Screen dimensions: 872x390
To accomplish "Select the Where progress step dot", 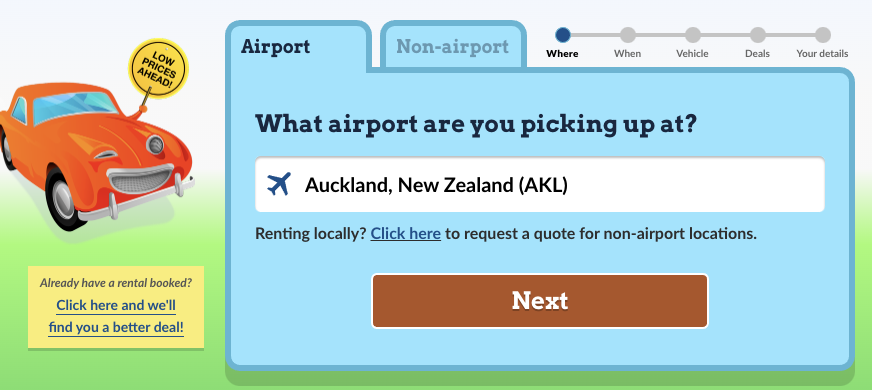I will pyautogui.click(x=563, y=35).
